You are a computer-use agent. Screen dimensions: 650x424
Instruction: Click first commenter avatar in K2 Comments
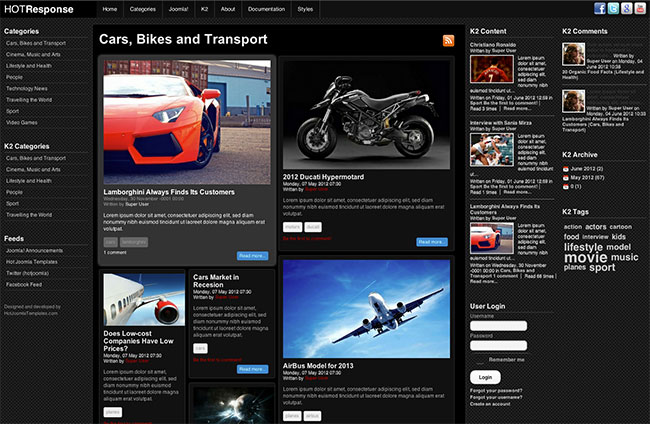574,54
